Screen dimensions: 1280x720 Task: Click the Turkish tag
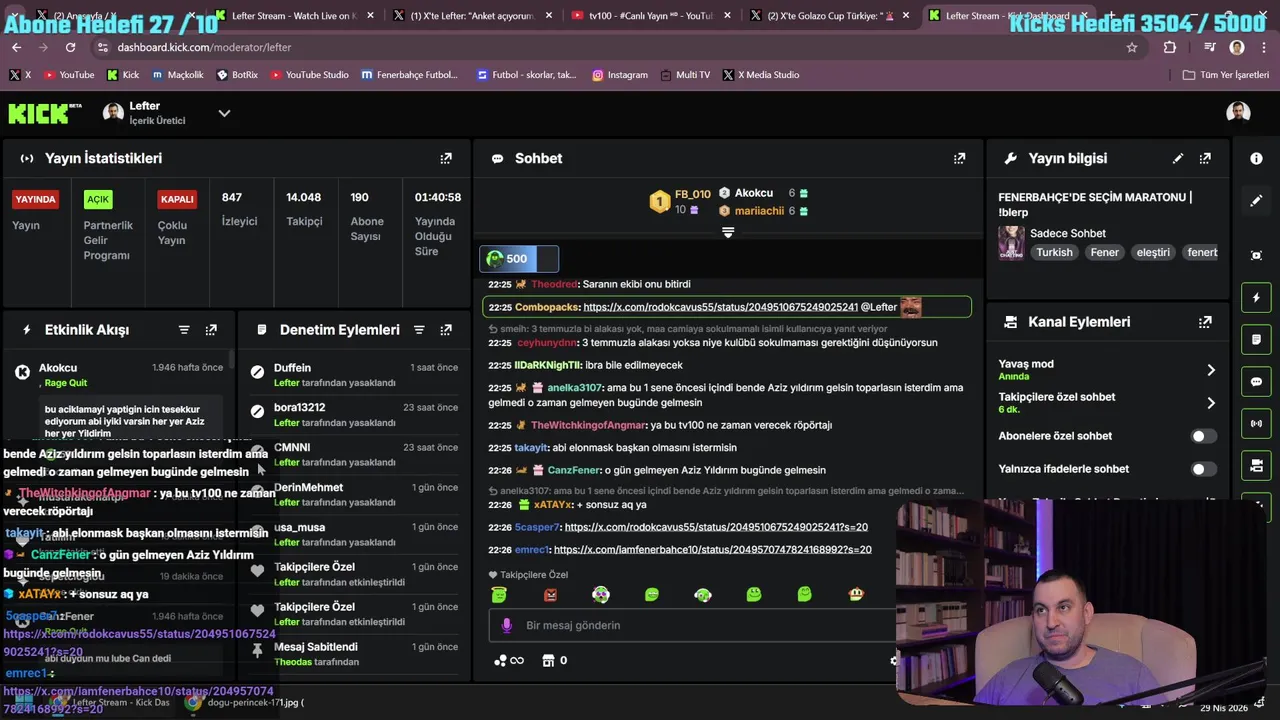[x=1054, y=253]
